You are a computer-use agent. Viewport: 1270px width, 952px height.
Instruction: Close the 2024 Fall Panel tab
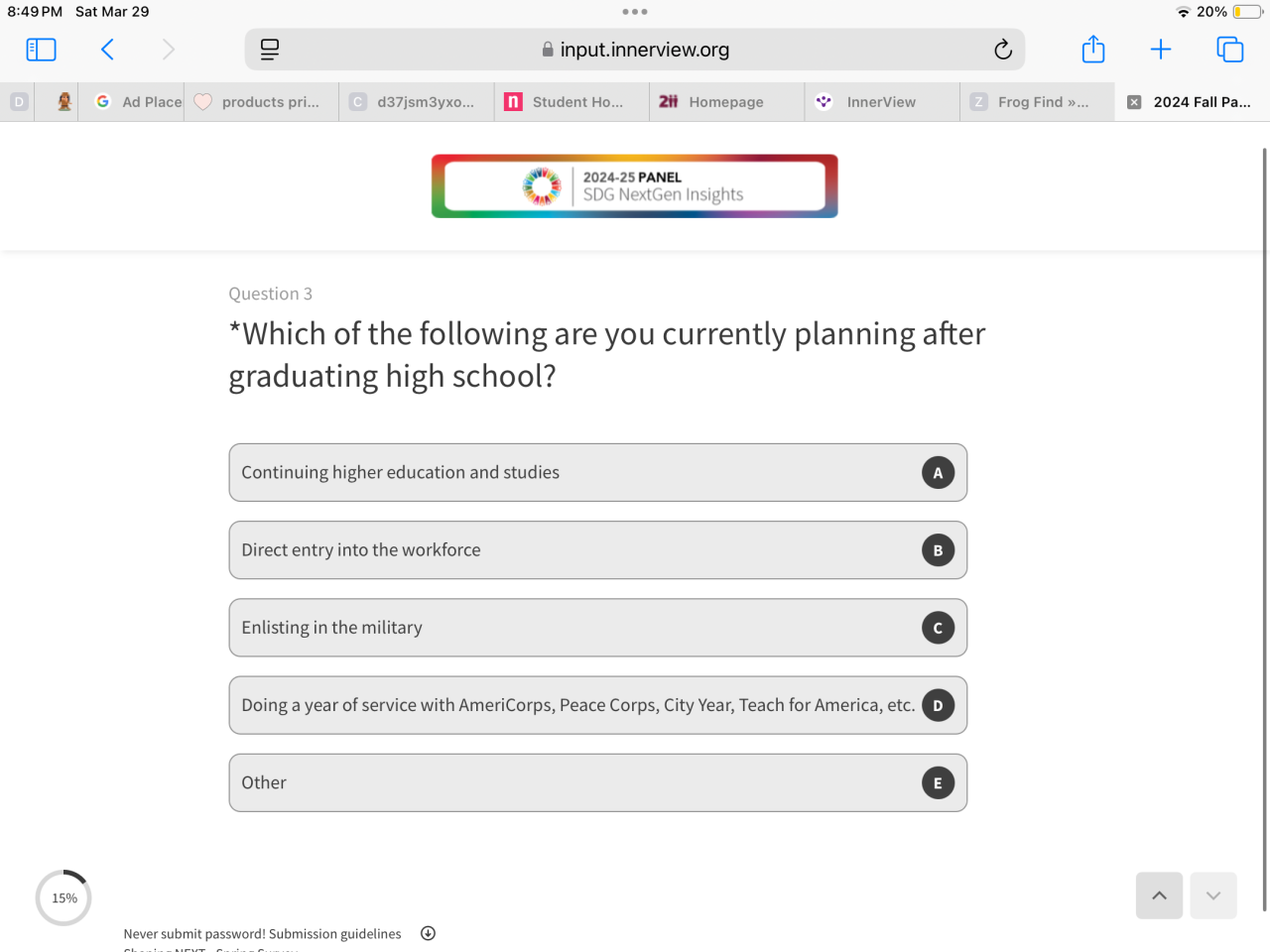tap(1134, 102)
